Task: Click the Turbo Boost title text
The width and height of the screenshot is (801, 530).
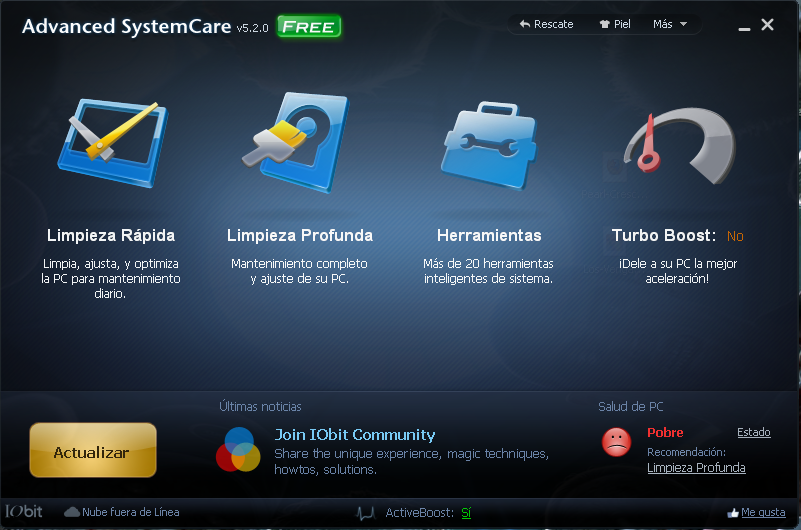Action: [x=664, y=235]
